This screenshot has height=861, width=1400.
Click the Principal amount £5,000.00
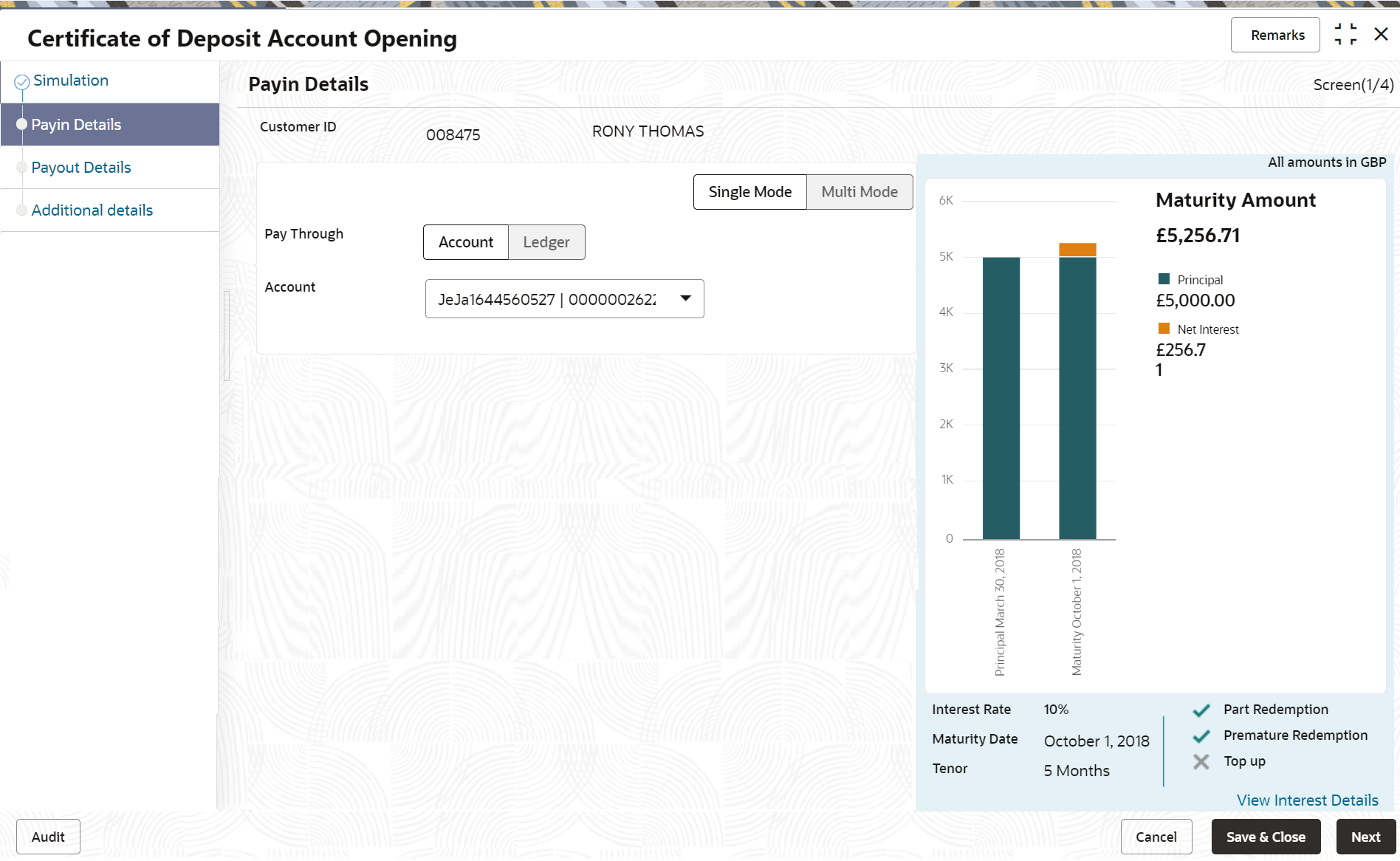[x=1195, y=301]
